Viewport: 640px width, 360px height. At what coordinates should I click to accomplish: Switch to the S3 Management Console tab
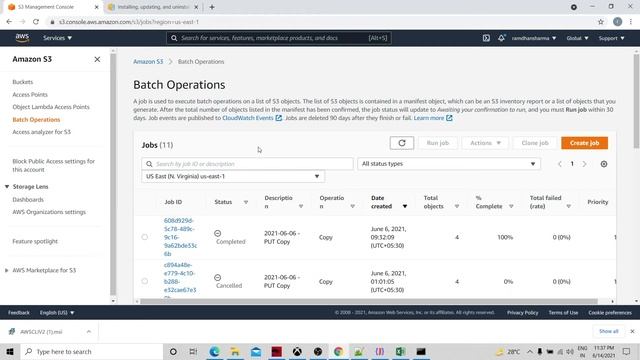(x=52, y=7)
